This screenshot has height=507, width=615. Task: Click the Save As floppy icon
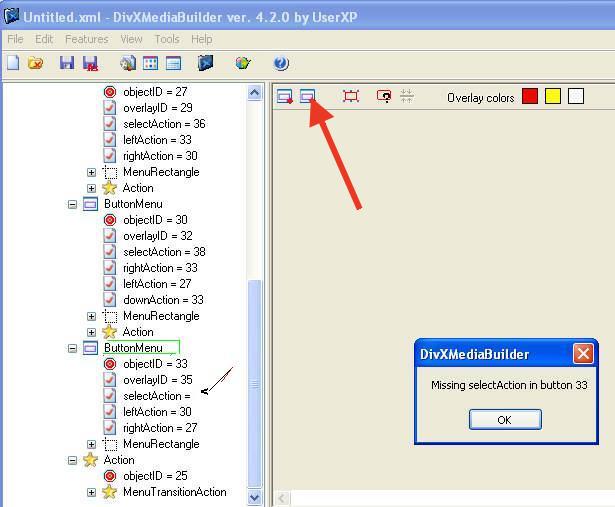(90, 63)
